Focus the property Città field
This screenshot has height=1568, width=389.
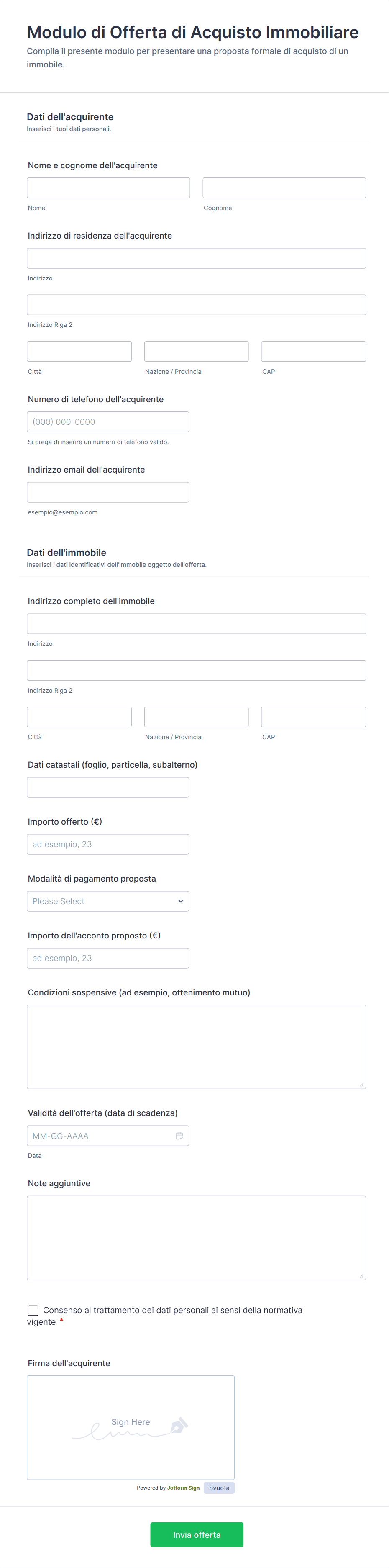[x=79, y=717]
